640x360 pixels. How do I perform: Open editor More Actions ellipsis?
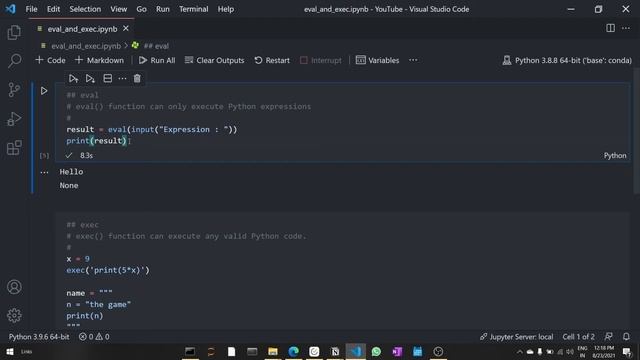[x=626, y=28]
